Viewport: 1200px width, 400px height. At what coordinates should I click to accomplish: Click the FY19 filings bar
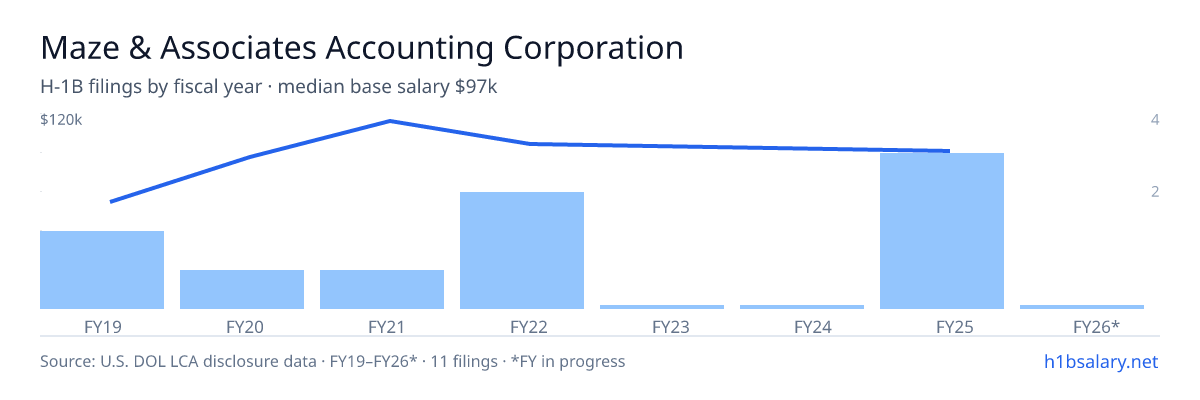[102, 270]
